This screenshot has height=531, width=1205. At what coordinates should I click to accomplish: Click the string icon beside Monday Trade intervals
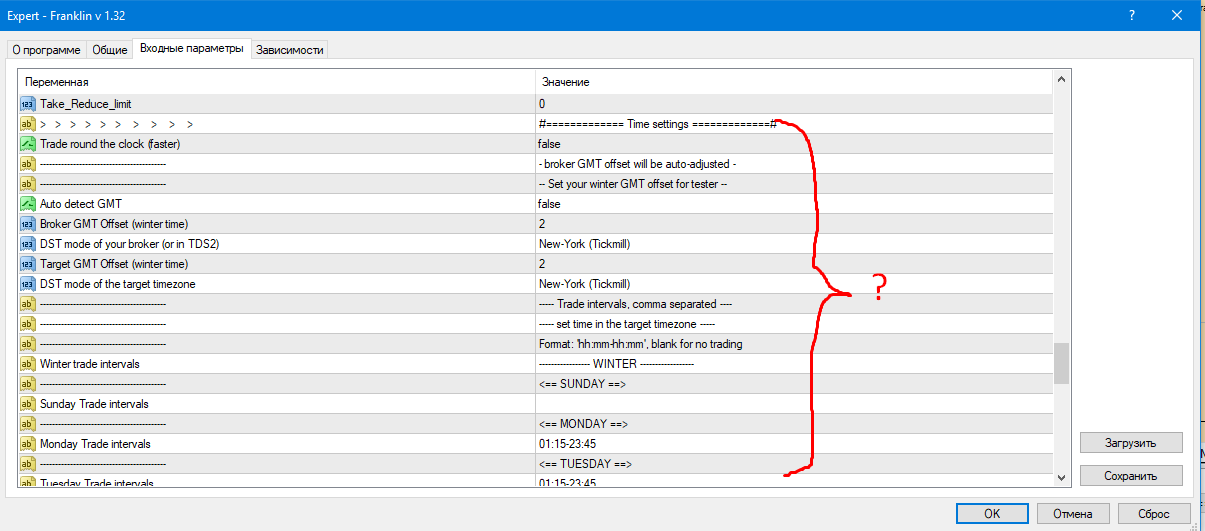28,444
